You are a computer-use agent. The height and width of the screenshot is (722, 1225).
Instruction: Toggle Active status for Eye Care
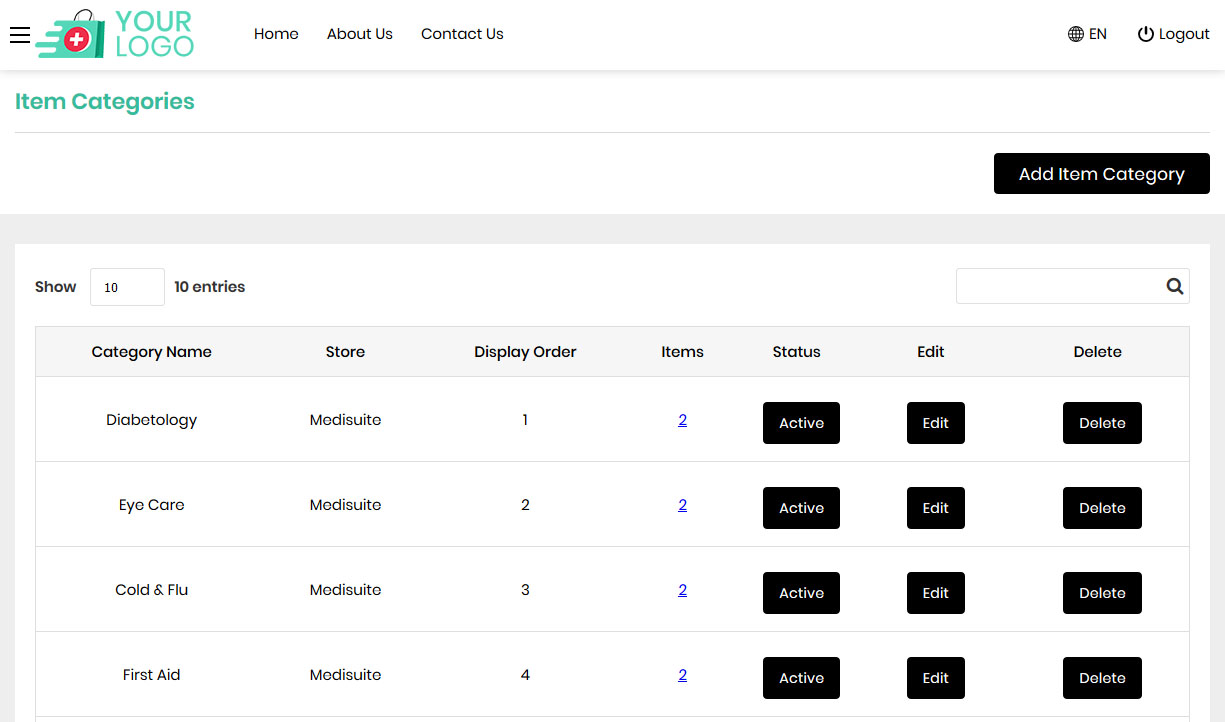click(801, 508)
